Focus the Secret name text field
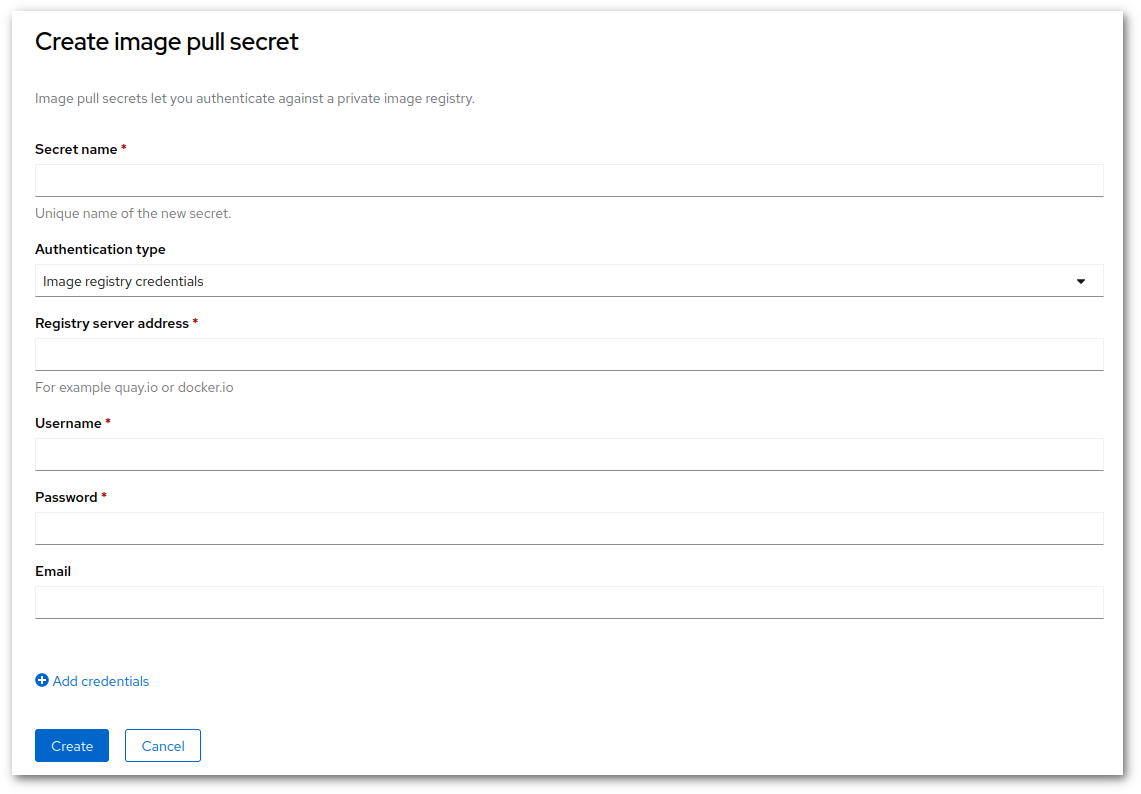This screenshot has width=1141, height=794. tap(569, 181)
